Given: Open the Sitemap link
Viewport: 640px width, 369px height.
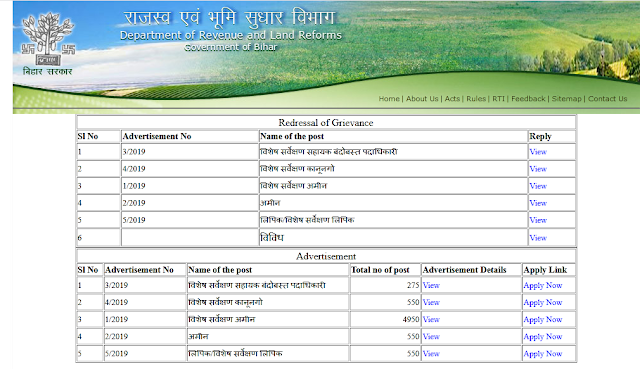Looking at the screenshot, I should coord(567,99).
